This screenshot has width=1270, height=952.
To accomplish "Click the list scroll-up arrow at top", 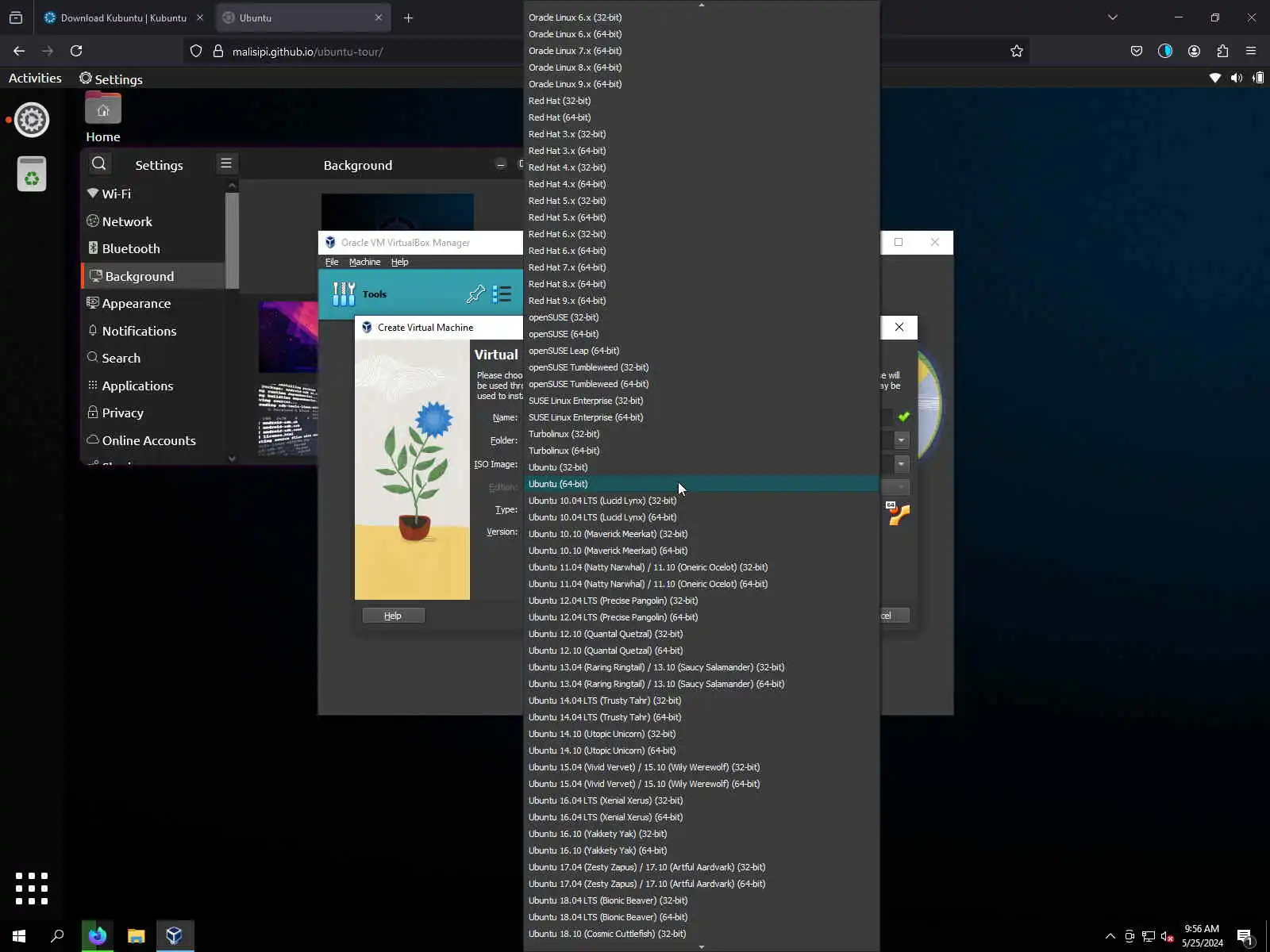I will coord(701,5).
